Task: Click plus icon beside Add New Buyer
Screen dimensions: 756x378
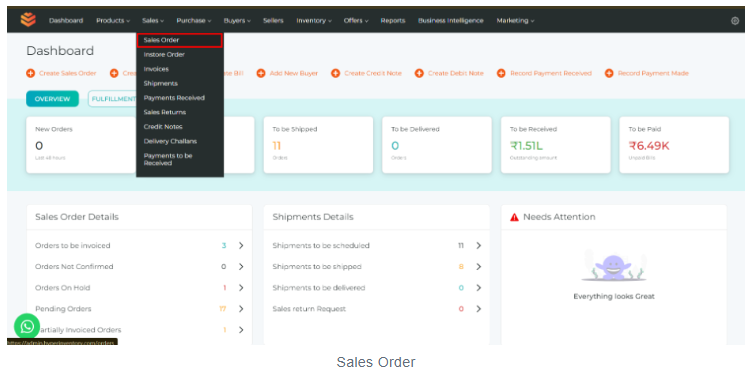Action: [x=261, y=73]
